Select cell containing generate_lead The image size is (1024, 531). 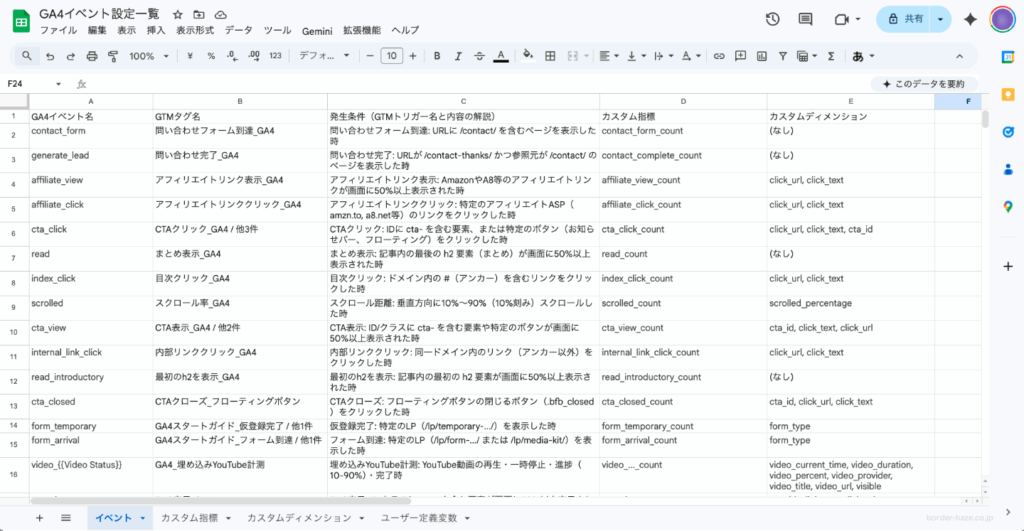click(x=91, y=161)
